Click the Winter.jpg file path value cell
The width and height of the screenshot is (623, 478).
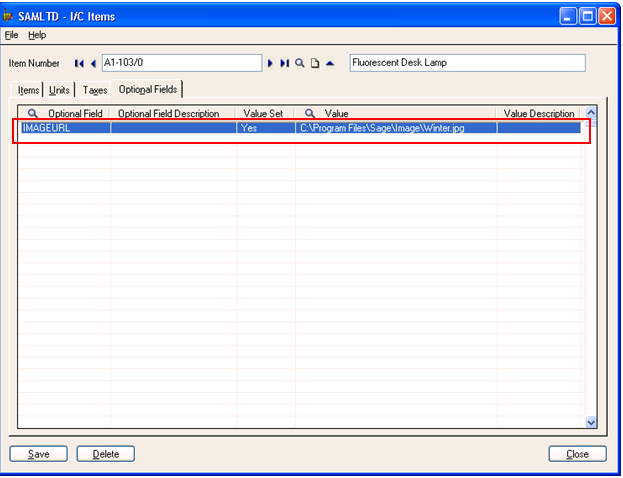coord(396,128)
